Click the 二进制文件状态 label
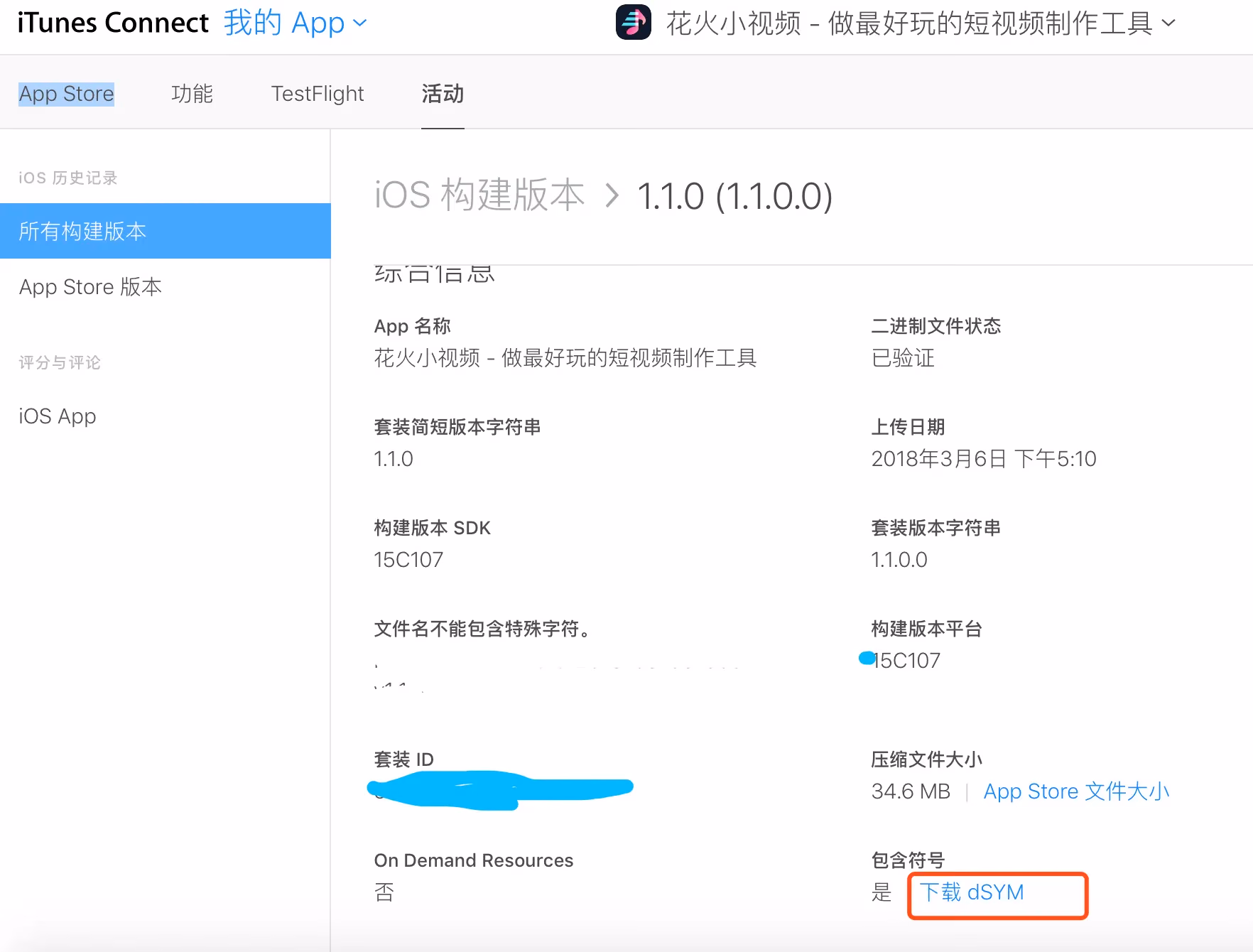This screenshot has height=952, width=1253. coord(936,326)
